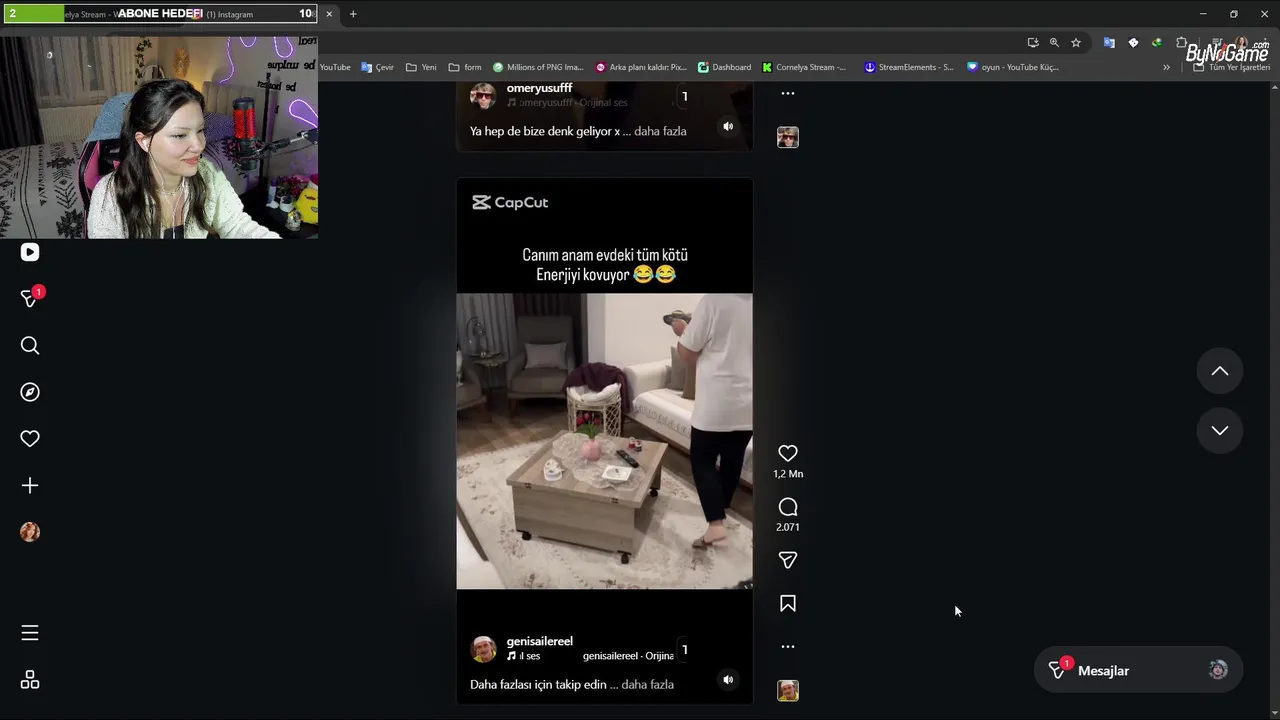Share the genisailereel reel via send icon

pyautogui.click(x=788, y=560)
